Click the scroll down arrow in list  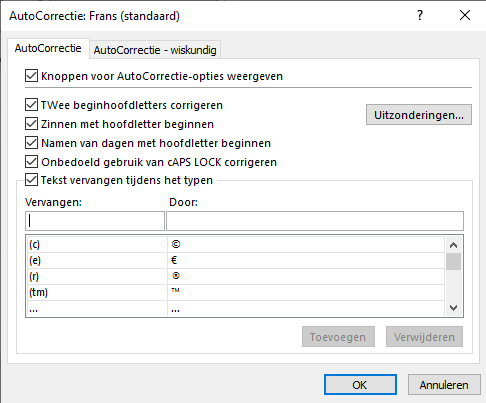453,308
